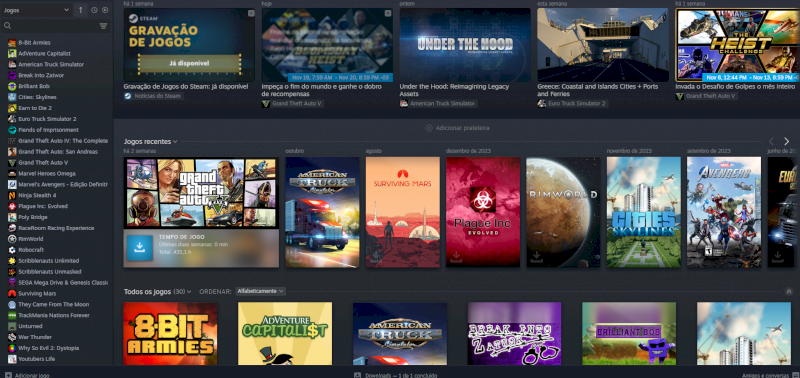
Task: Select 'RaceRoom Racing Experience' in sidebar
Action: (56, 228)
